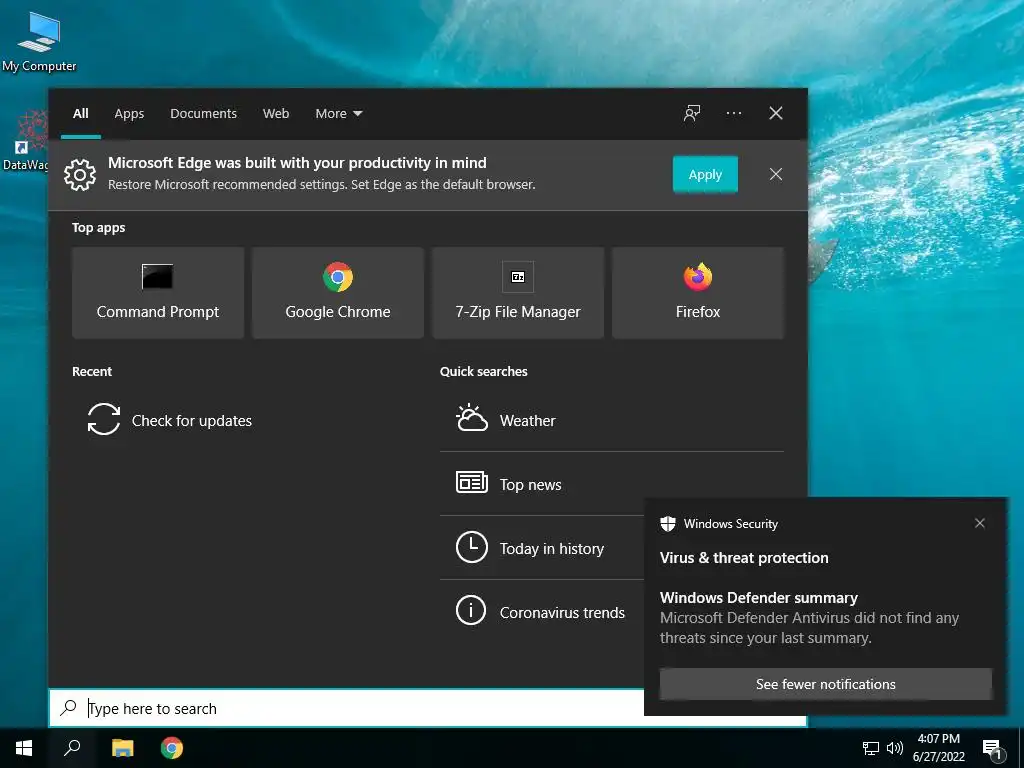The height and width of the screenshot is (768, 1024).
Task: Click the taskbar Search magnifier
Action: [x=72, y=748]
